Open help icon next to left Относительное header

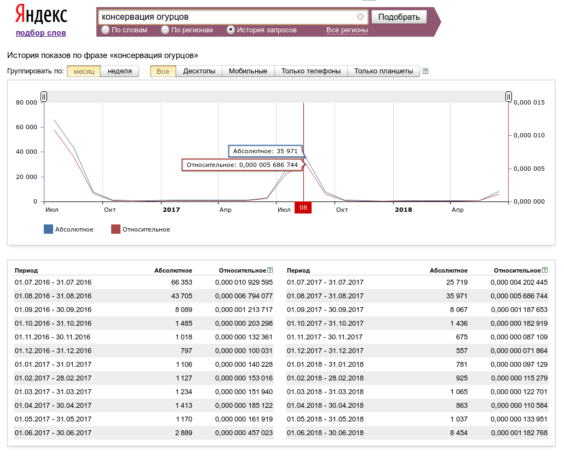(270, 270)
